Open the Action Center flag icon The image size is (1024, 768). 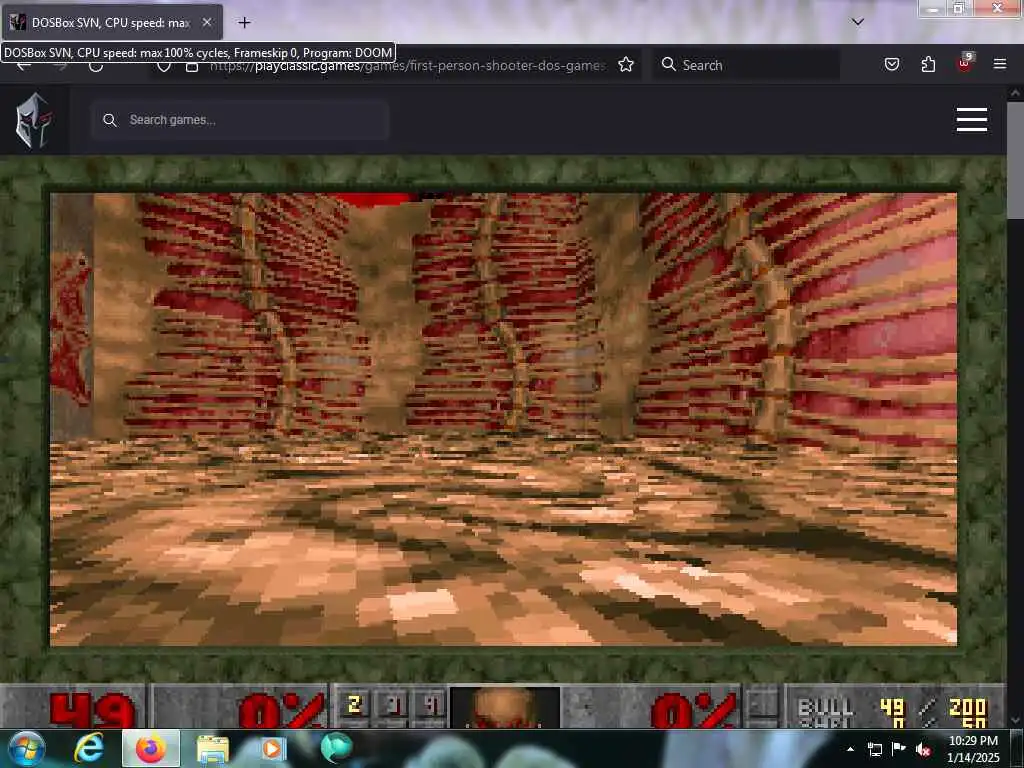point(899,748)
